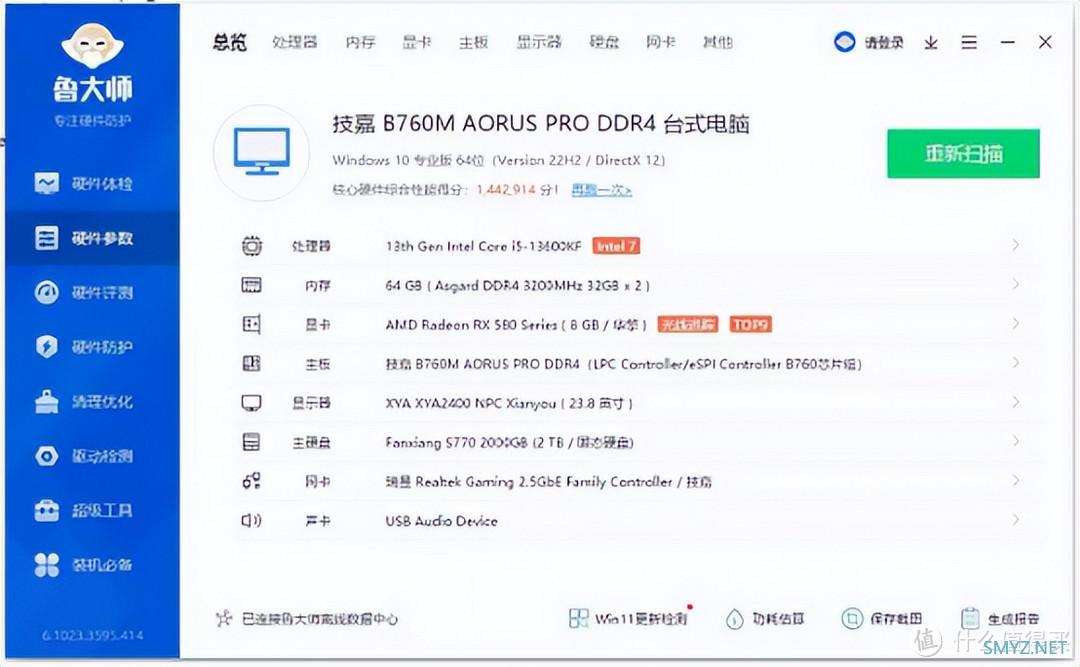This screenshot has width=1080, height=667.
Task: Switch to the top 网卡 tab
Action: [x=661, y=42]
